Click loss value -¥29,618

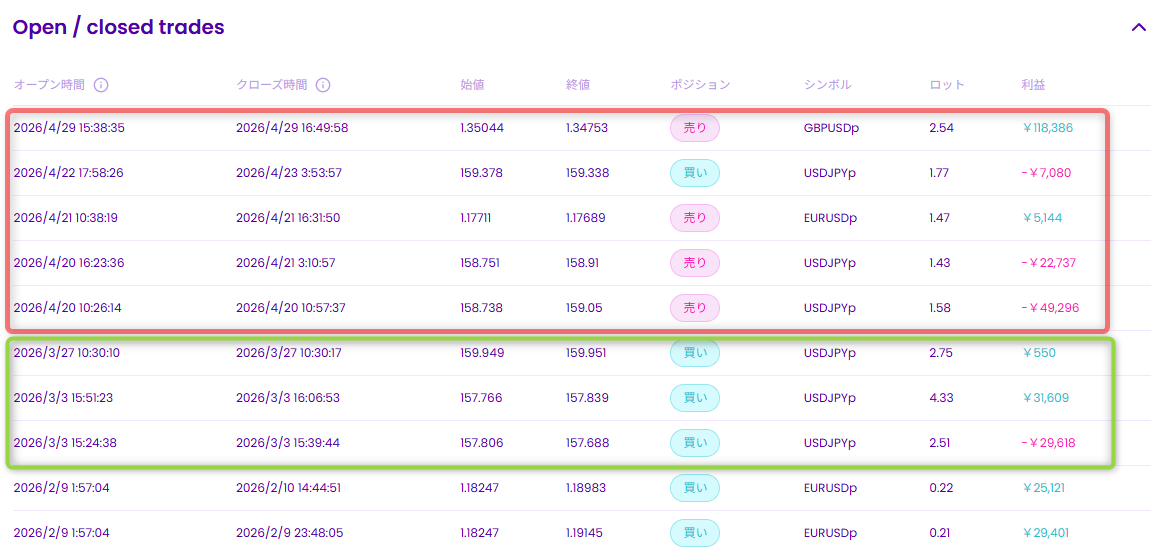[1048, 442]
